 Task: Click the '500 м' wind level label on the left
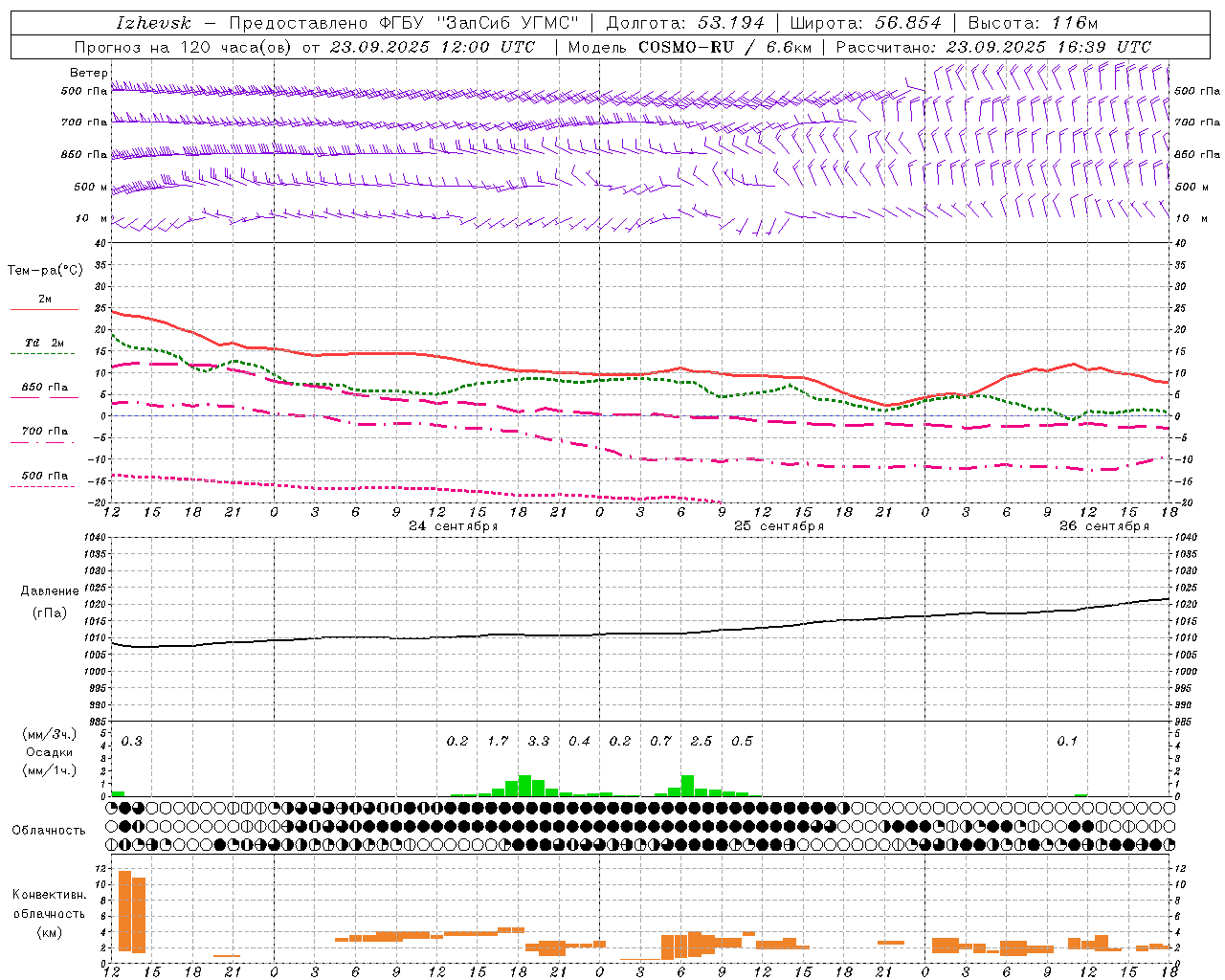pyautogui.click(x=92, y=187)
